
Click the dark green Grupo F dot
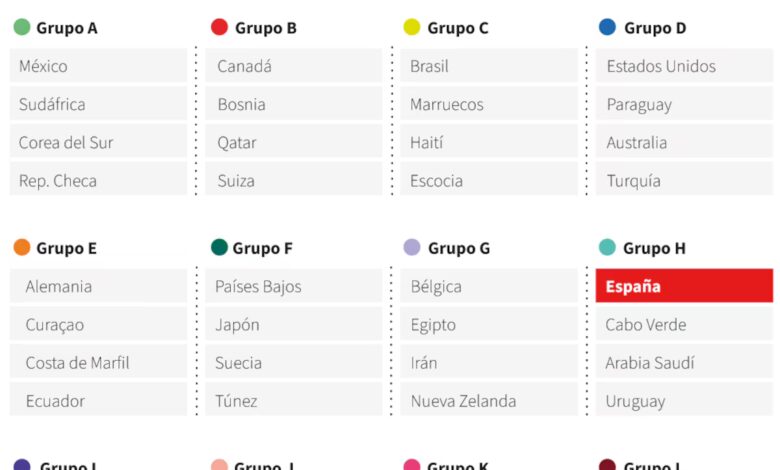pyautogui.click(x=220, y=247)
